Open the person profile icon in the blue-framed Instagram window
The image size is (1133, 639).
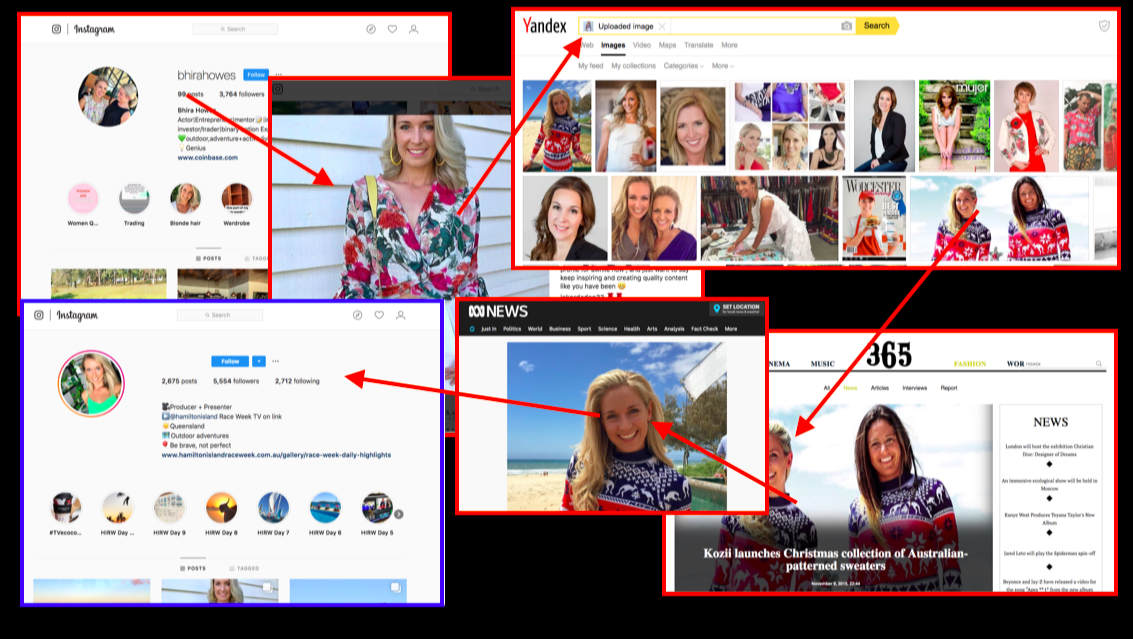400,315
